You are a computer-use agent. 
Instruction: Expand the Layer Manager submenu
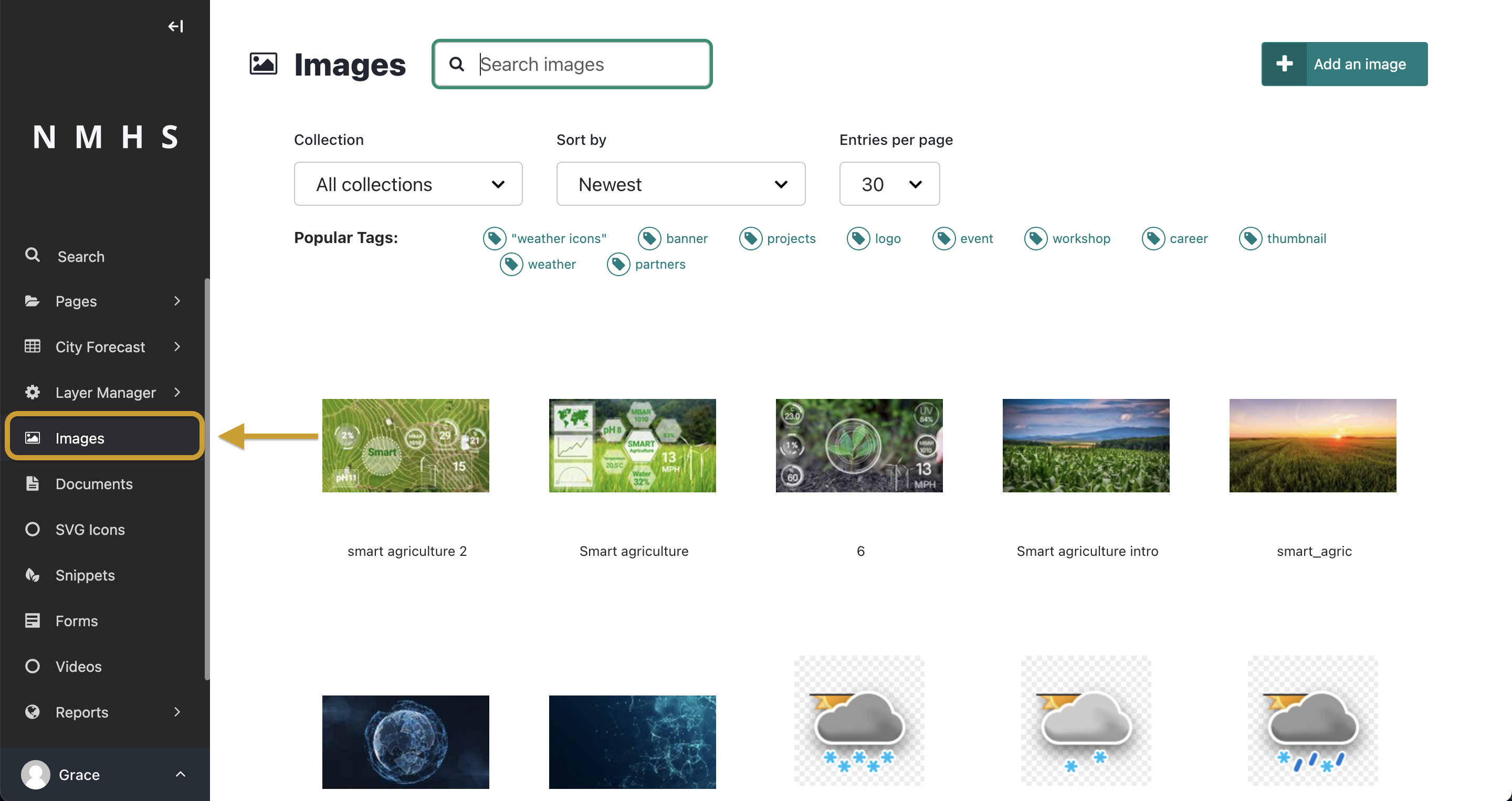[x=177, y=392]
